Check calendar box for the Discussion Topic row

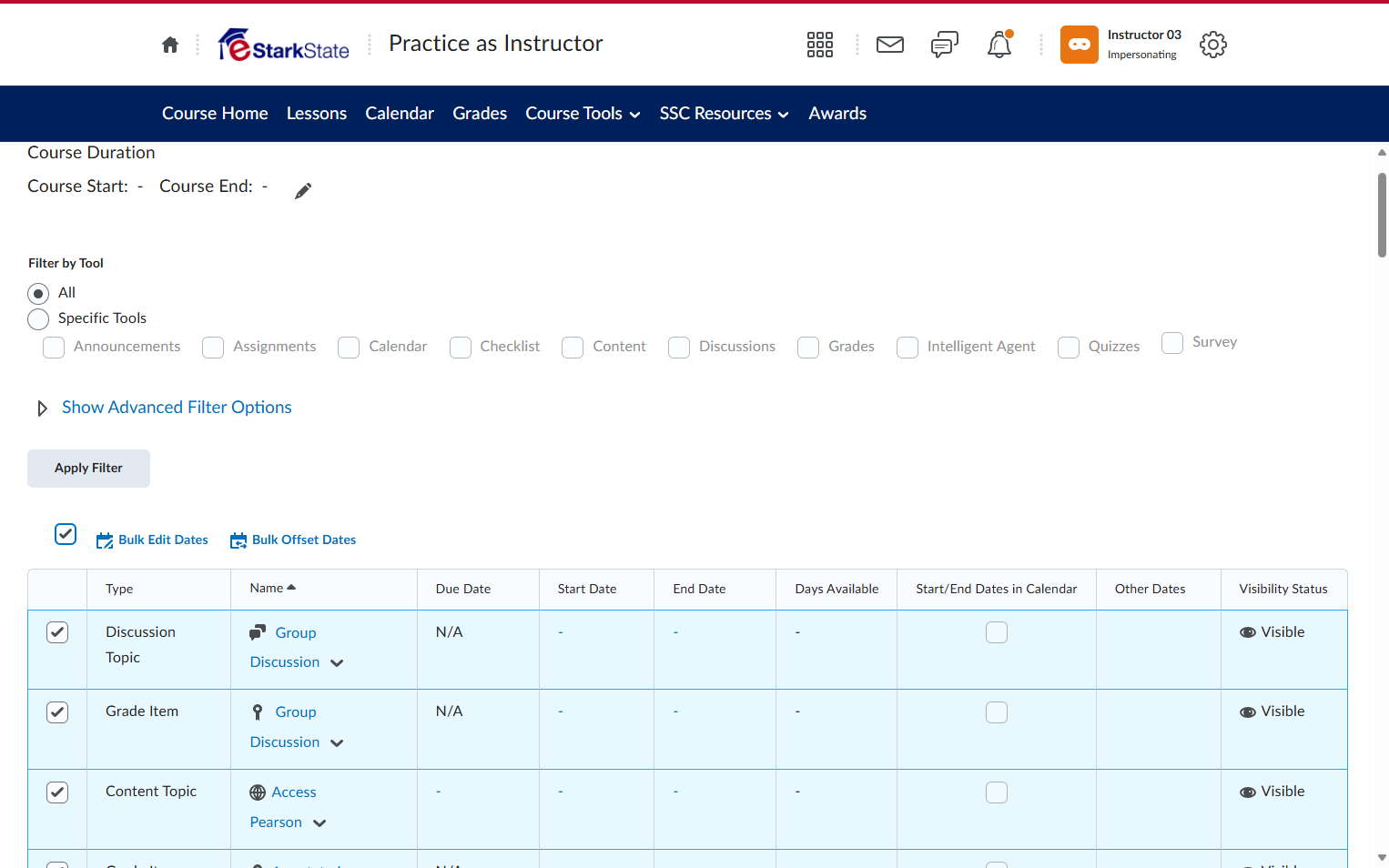[x=997, y=632]
